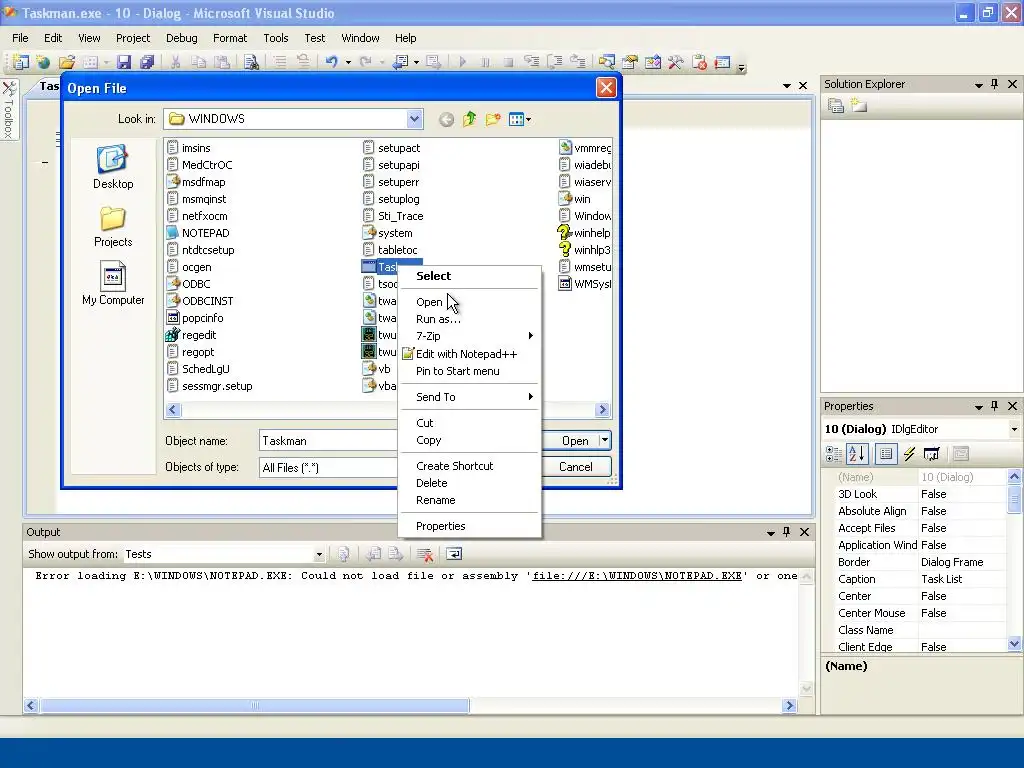Close the Open File dialog
This screenshot has height=768, width=1024.
coord(606,88)
